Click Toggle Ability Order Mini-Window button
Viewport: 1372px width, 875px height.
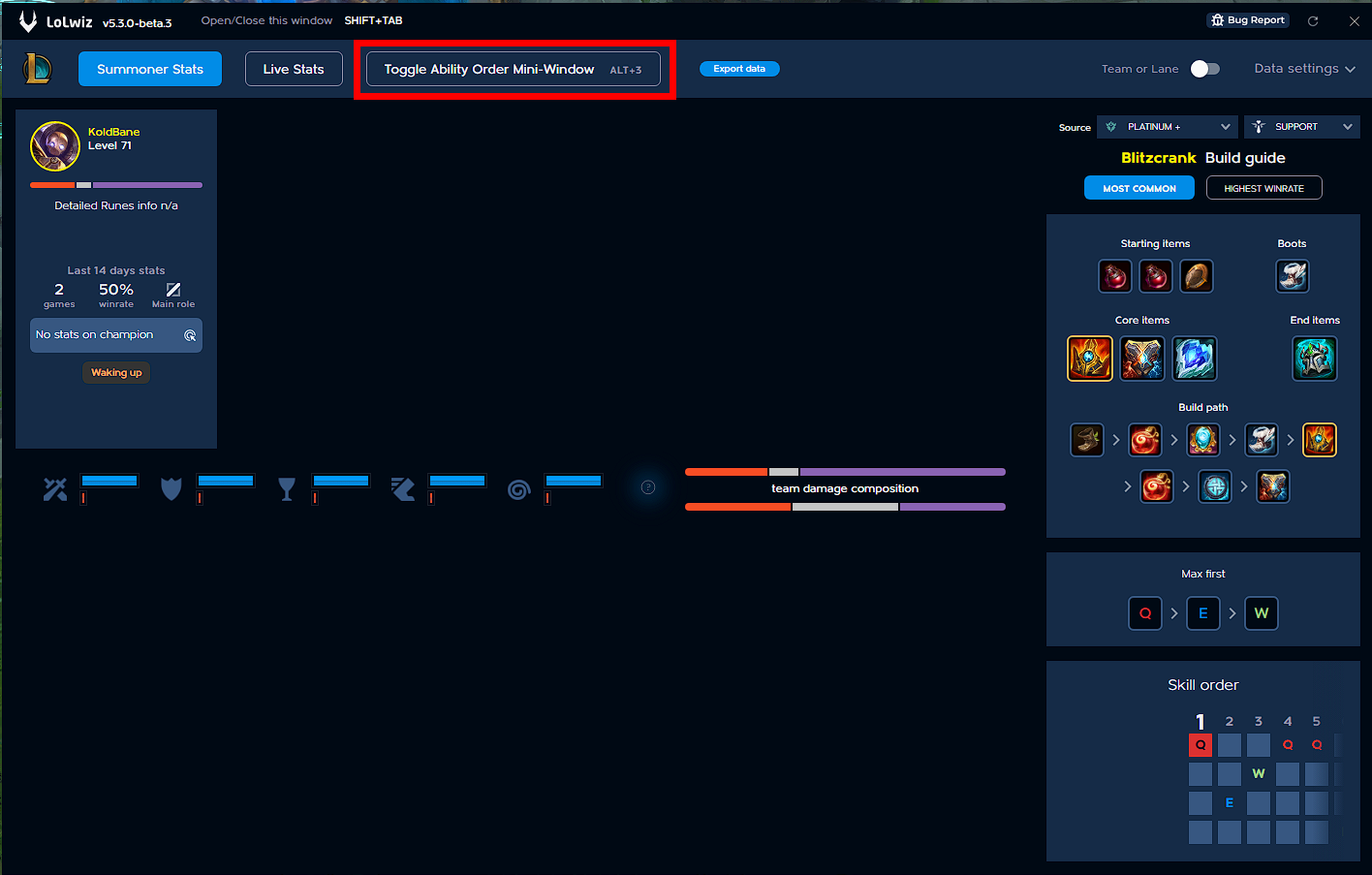(514, 69)
